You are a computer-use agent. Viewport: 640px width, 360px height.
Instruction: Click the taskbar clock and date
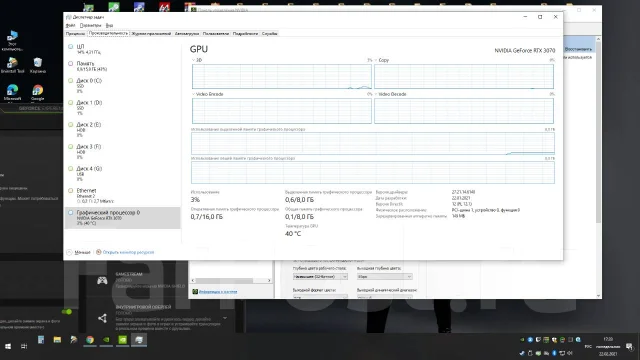608,346
